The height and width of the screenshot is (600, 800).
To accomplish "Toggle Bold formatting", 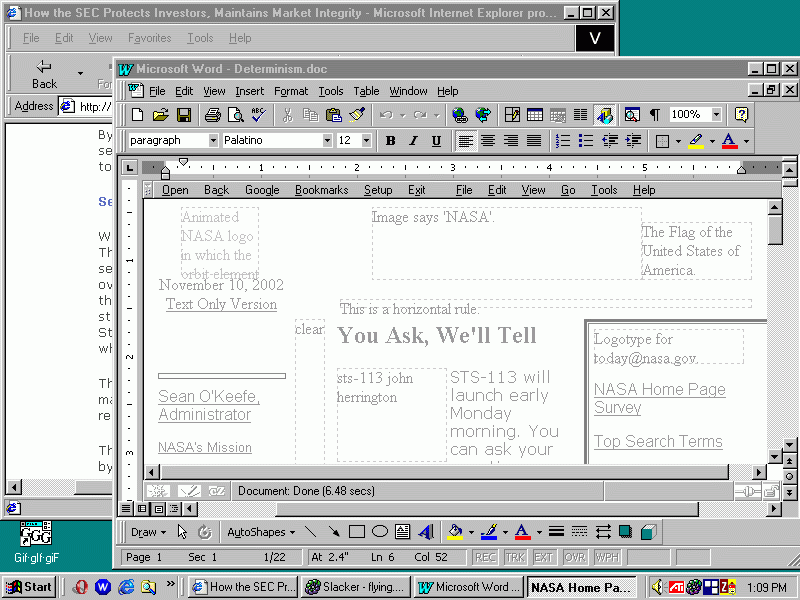I will pyautogui.click(x=390, y=140).
